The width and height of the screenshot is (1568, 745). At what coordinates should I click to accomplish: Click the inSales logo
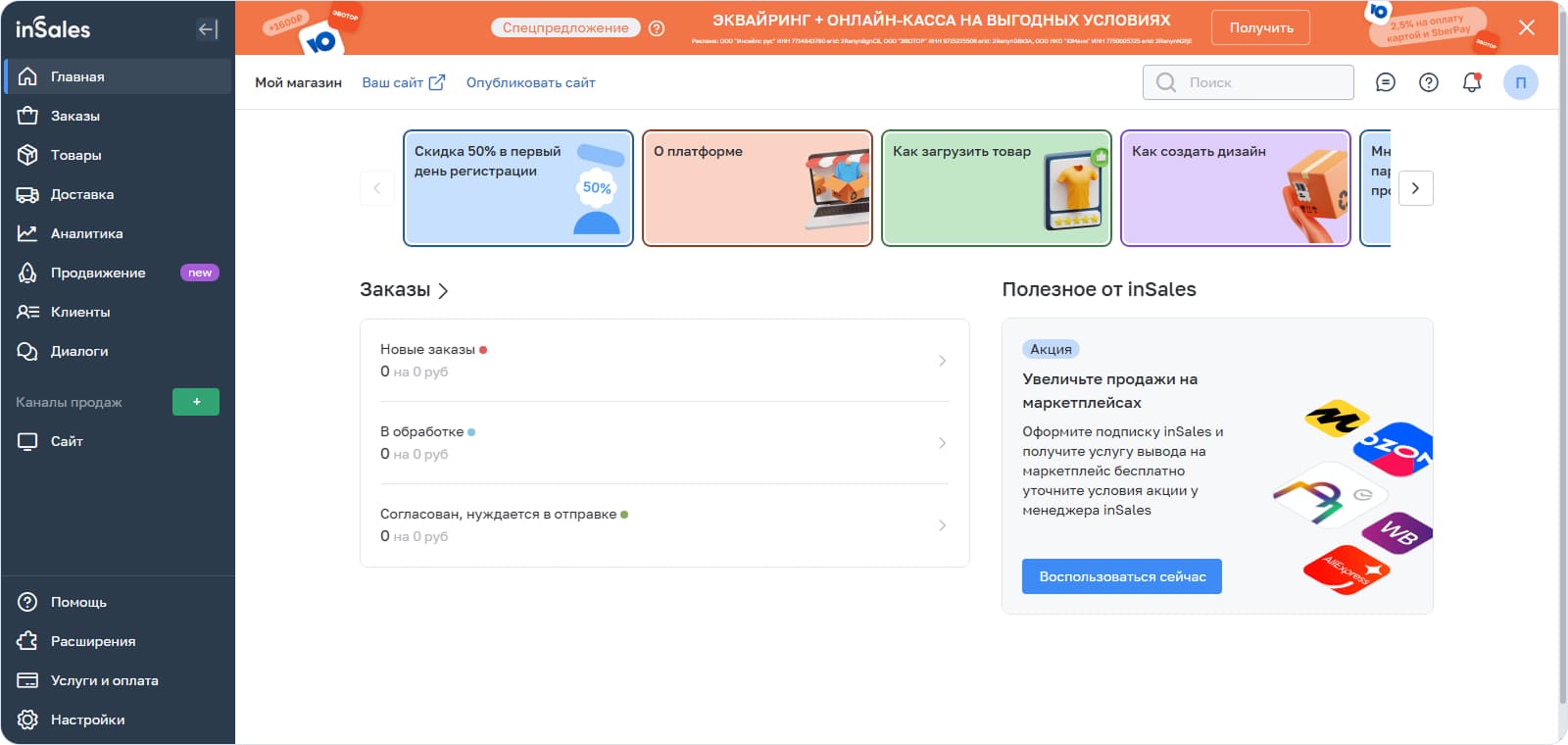(x=53, y=28)
